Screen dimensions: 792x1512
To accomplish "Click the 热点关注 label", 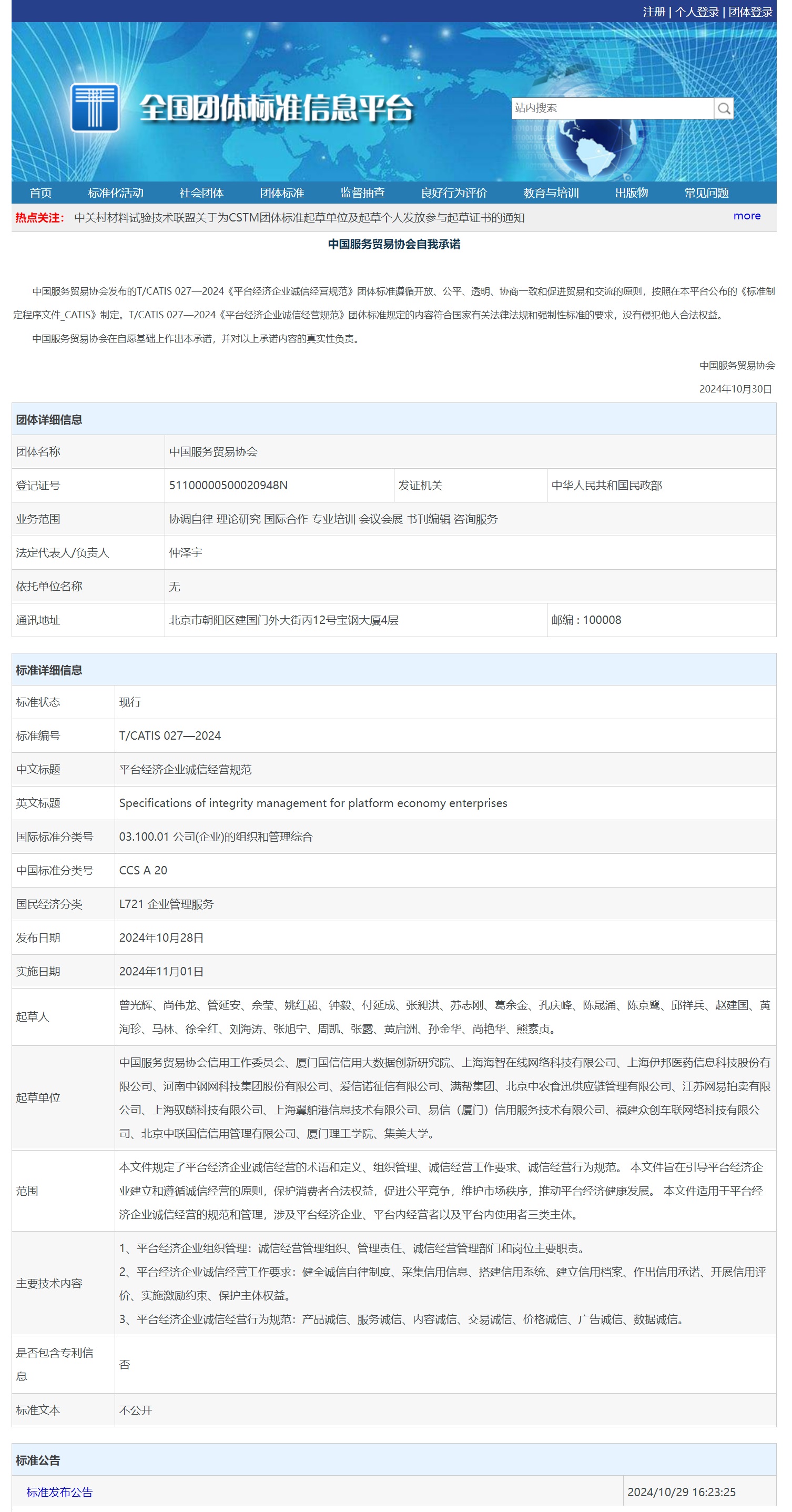I will [x=40, y=218].
